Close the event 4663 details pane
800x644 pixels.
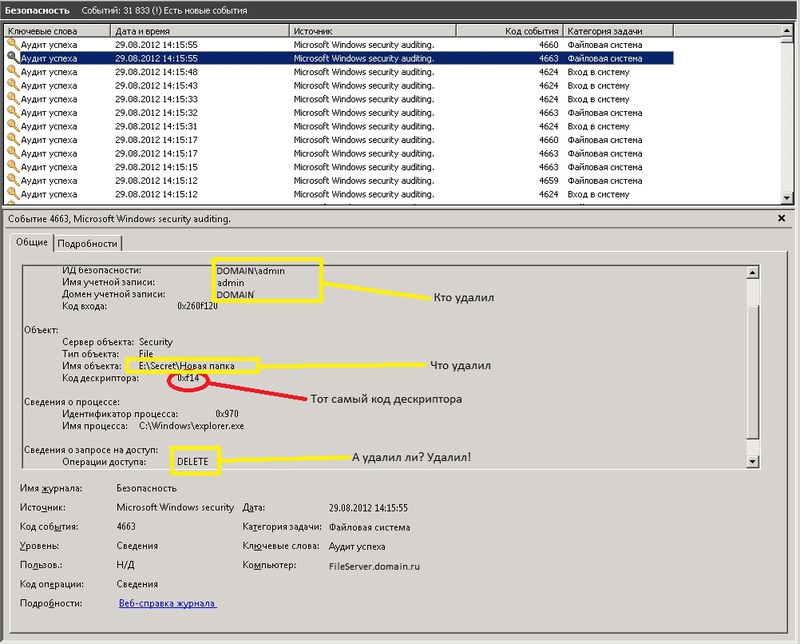[782, 217]
